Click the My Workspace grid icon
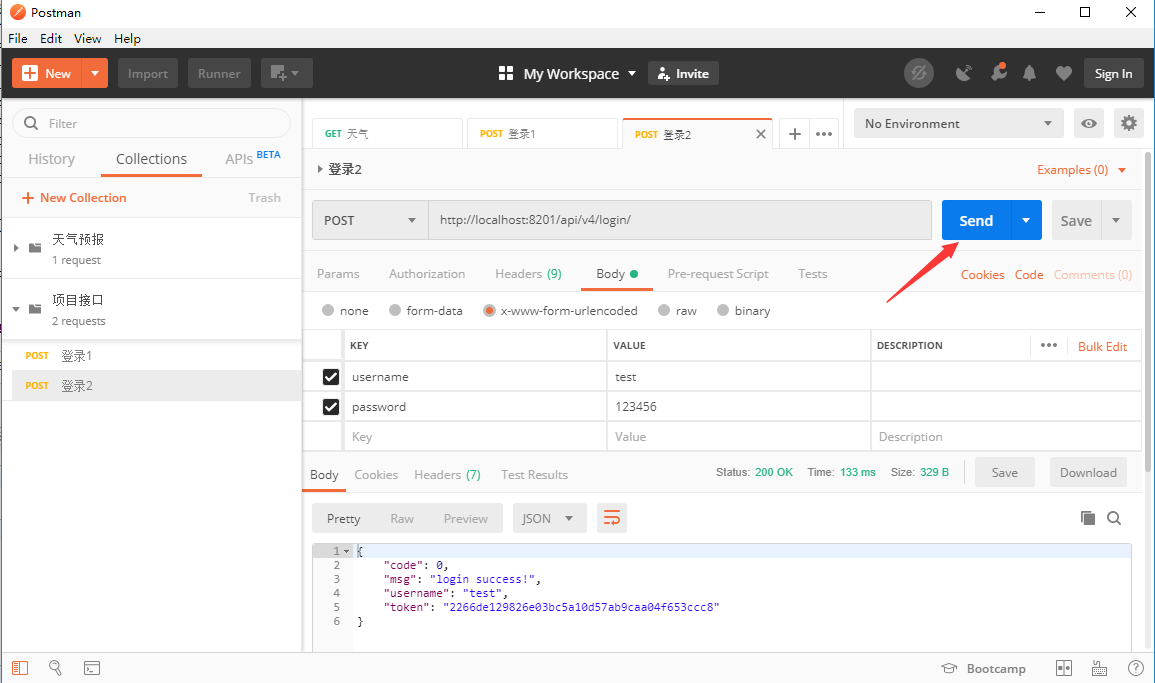 tap(505, 73)
